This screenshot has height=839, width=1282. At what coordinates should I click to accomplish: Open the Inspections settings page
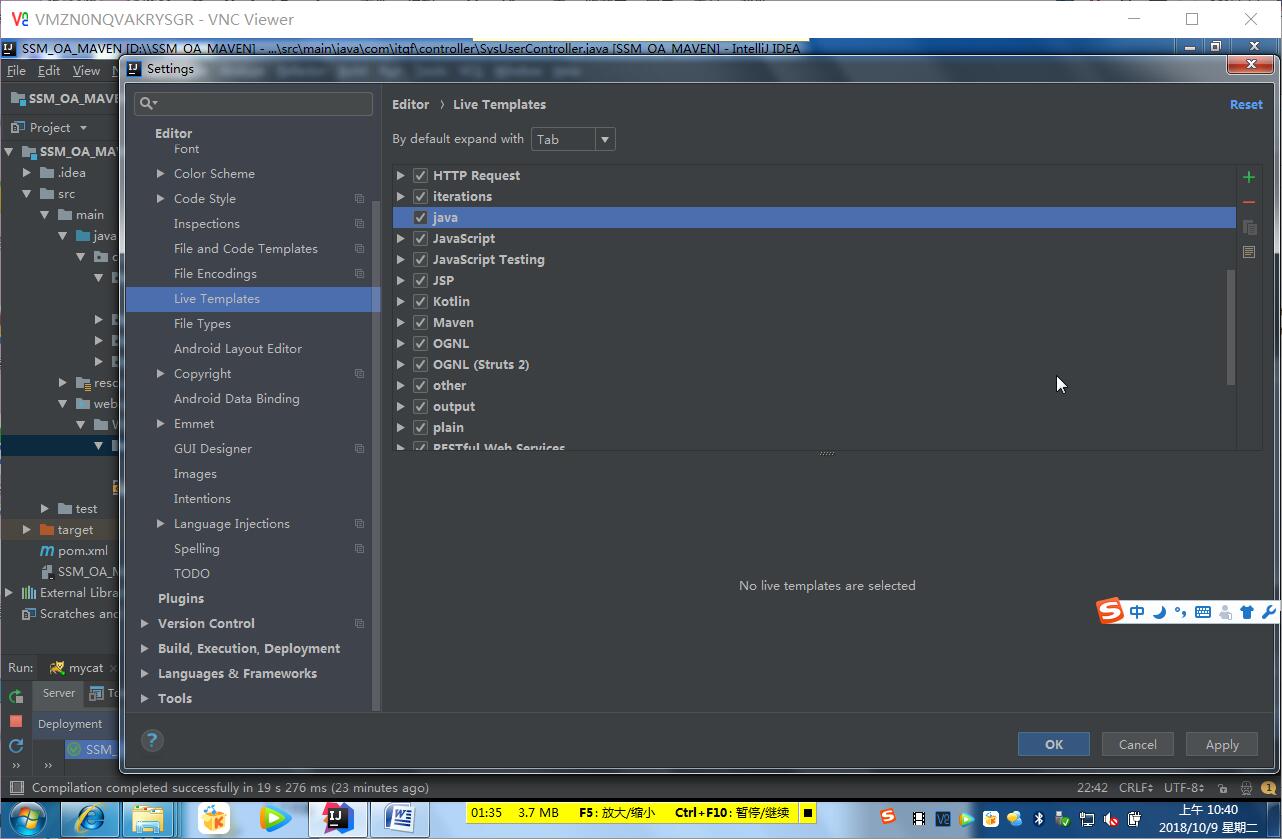(x=206, y=224)
